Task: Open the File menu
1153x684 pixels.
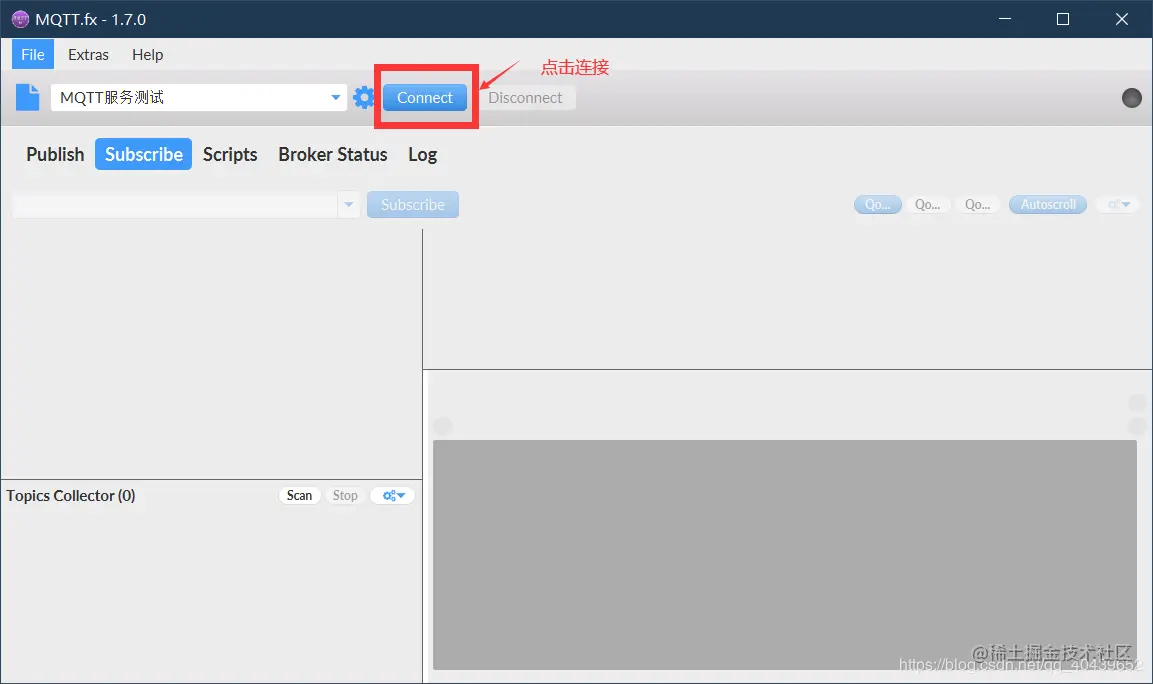Action: 32,54
